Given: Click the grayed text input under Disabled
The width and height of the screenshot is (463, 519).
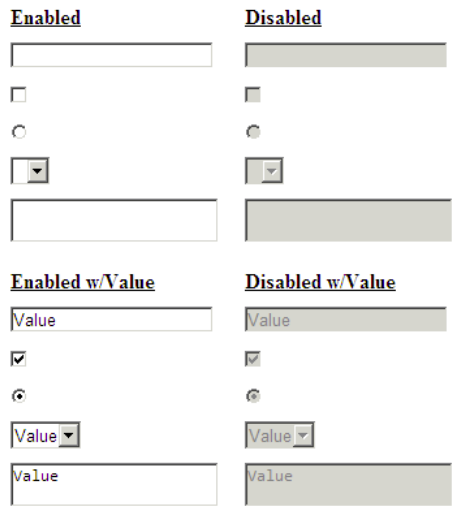Looking at the screenshot, I should pos(346,55).
